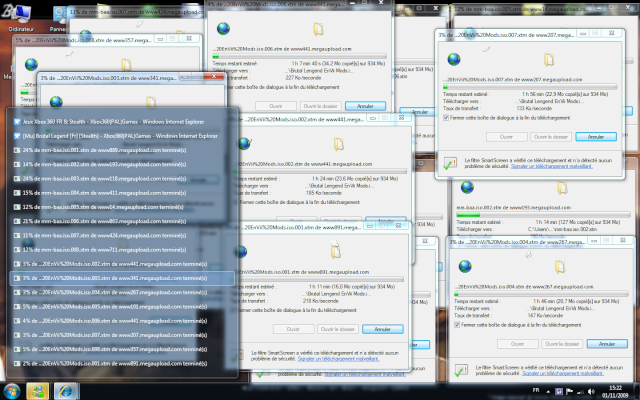Click the SmartScreen shield icon in the www207 dialog
This screenshot has height=400, width=640.
tap(450, 163)
